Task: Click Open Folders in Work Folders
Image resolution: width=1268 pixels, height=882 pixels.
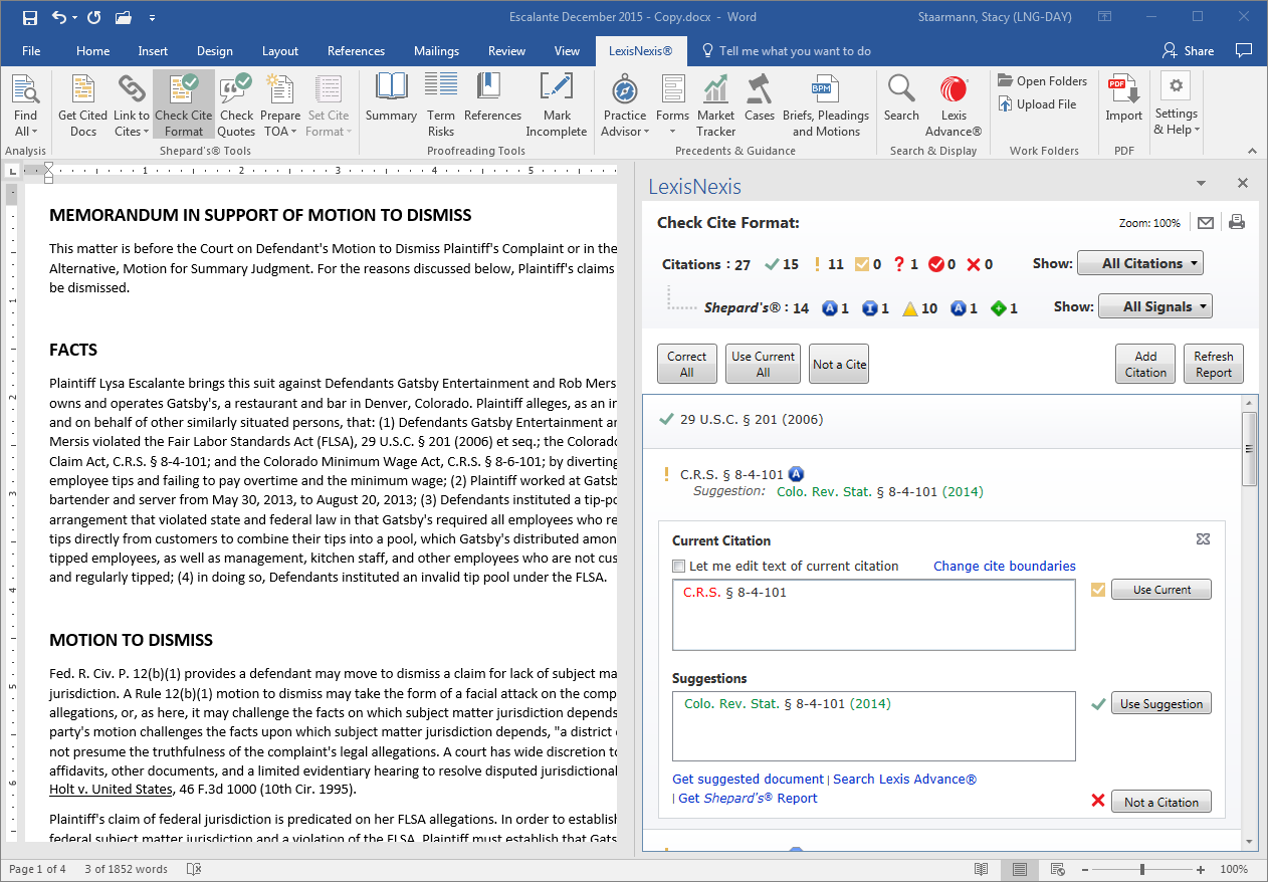Action: pyautogui.click(x=1042, y=81)
